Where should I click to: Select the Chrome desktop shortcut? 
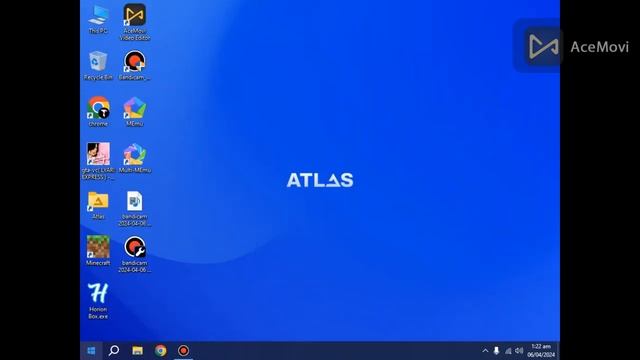pos(98,112)
